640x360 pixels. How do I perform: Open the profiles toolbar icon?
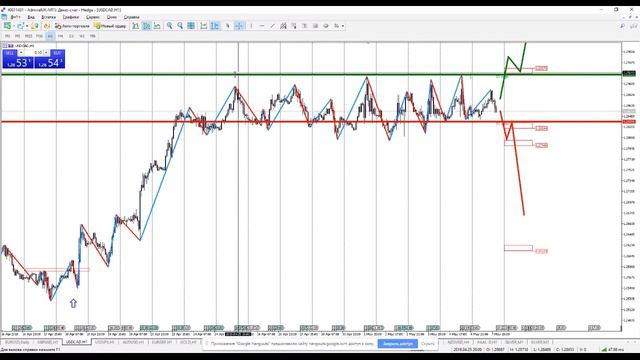(x=20, y=26)
